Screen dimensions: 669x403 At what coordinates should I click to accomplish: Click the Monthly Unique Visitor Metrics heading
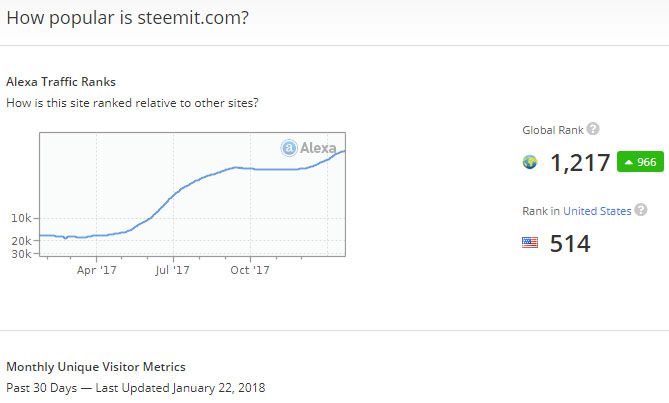pos(95,367)
